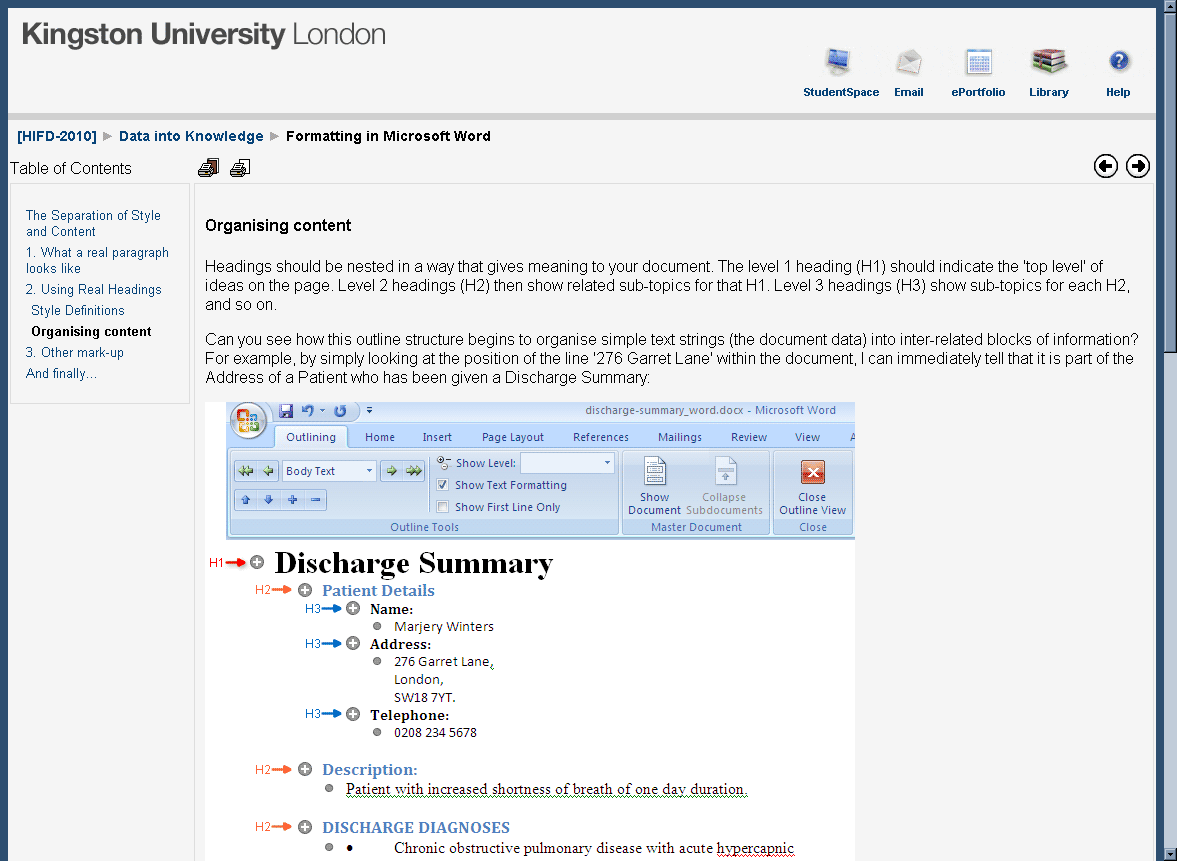Click the round Office button in Word
The width and height of the screenshot is (1177, 861).
pos(248,420)
